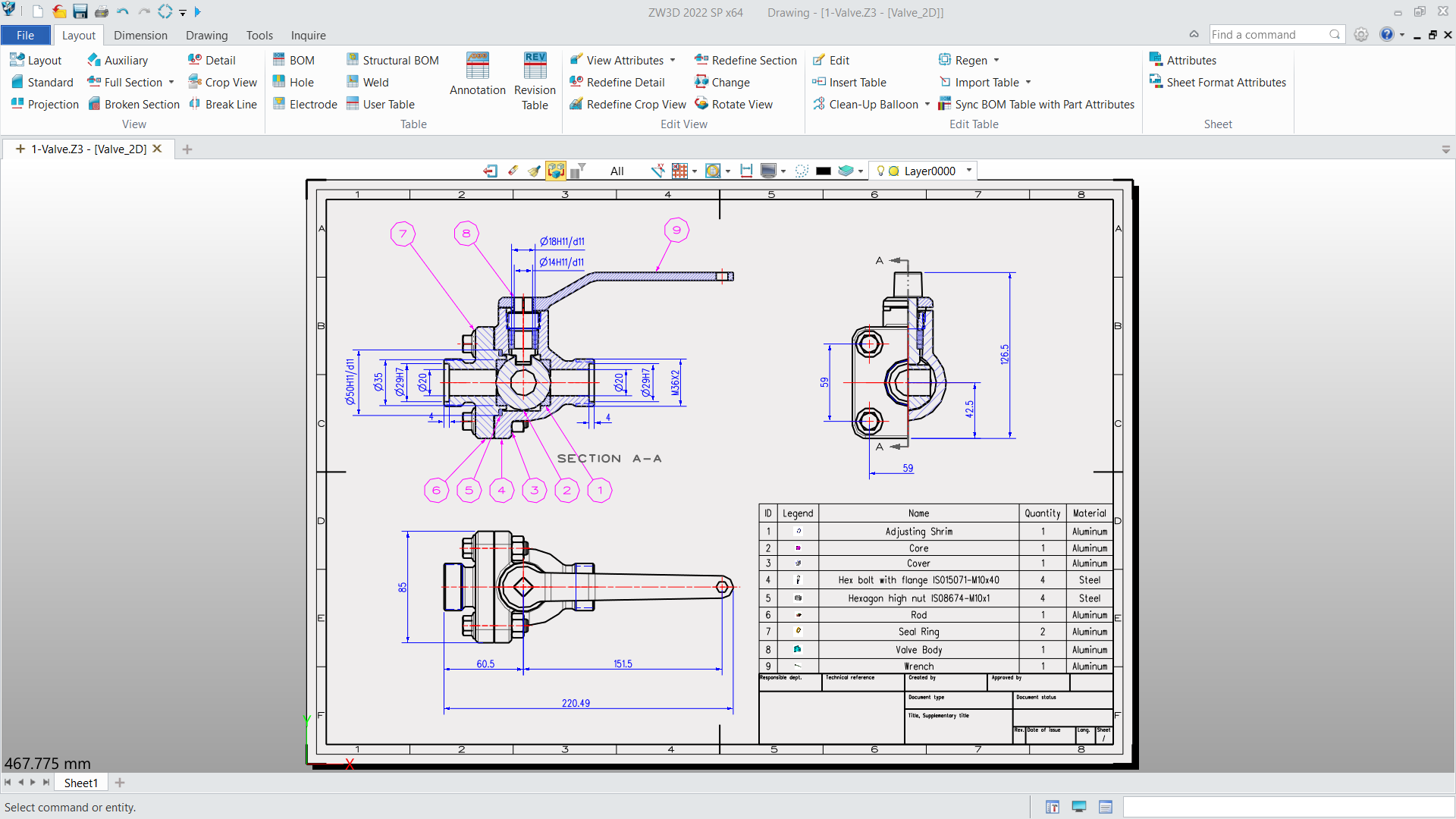The width and height of the screenshot is (1456, 819).
Task: Select the Annotation tool
Action: click(x=477, y=76)
